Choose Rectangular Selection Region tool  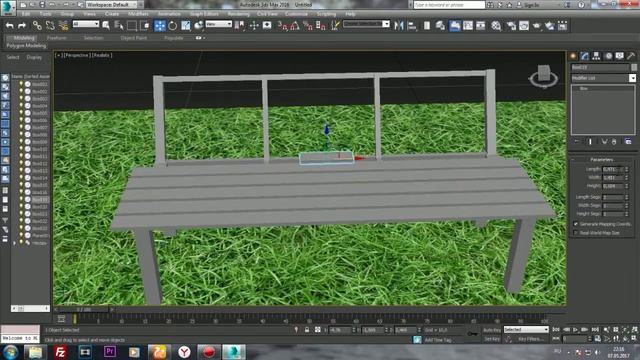pos(132,26)
